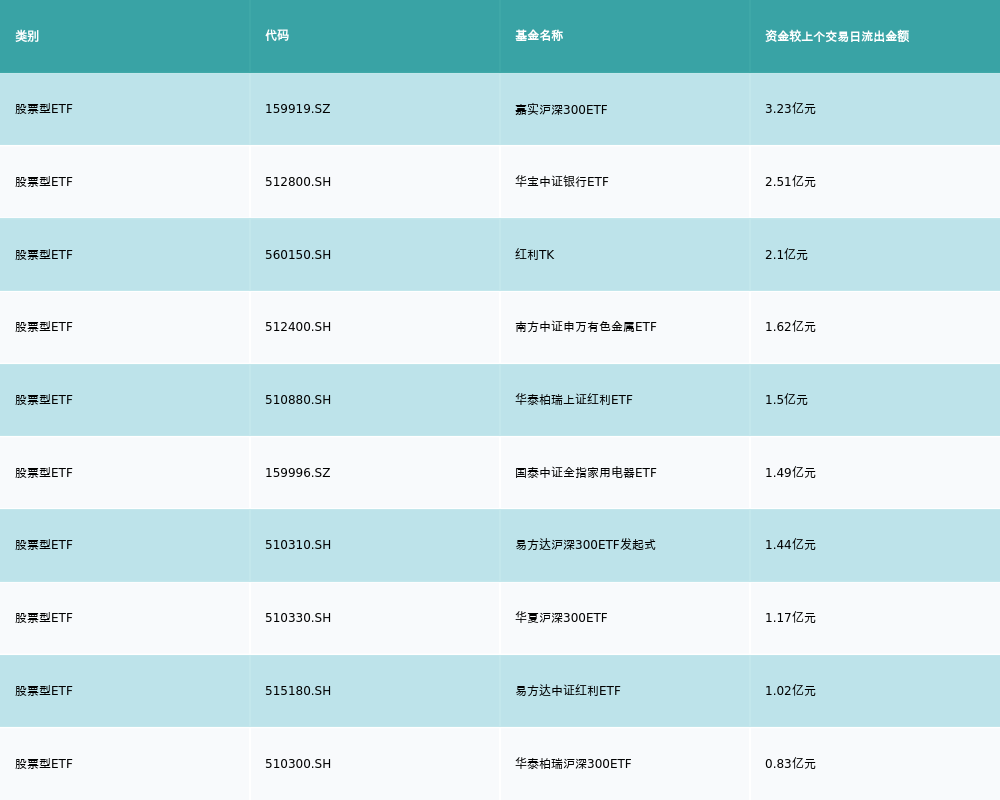Click the 2.51亿元 outflow value
1000x800 pixels.
pos(790,182)
